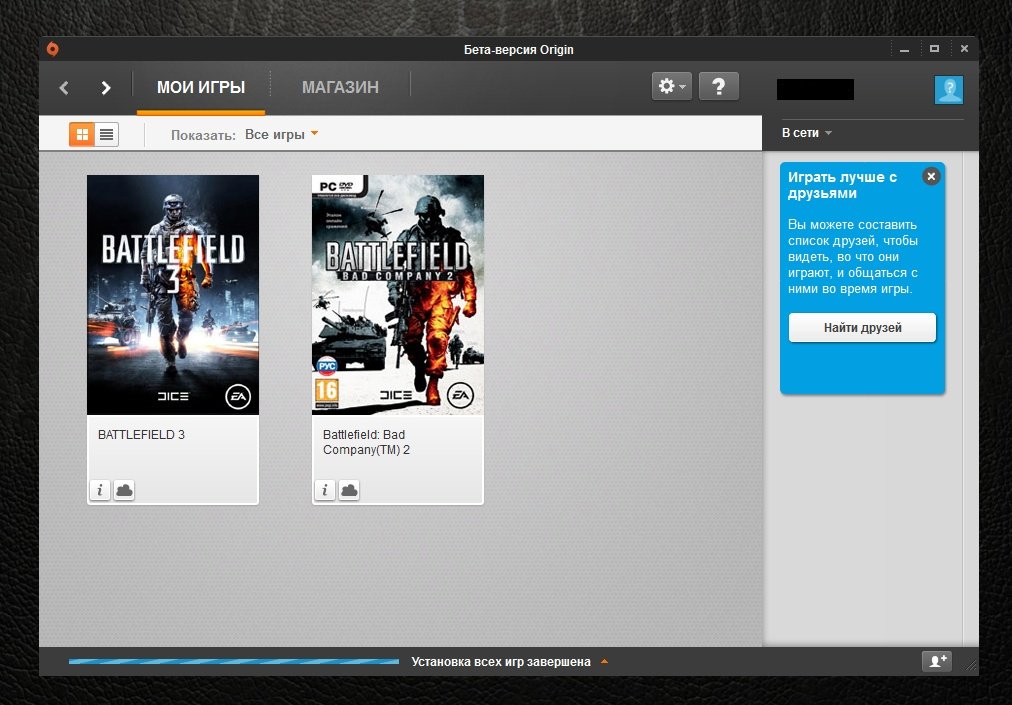Viewport: 1012px width, 705px height.
Task: Open the Все игры filter dropdown
Action: 281,134
